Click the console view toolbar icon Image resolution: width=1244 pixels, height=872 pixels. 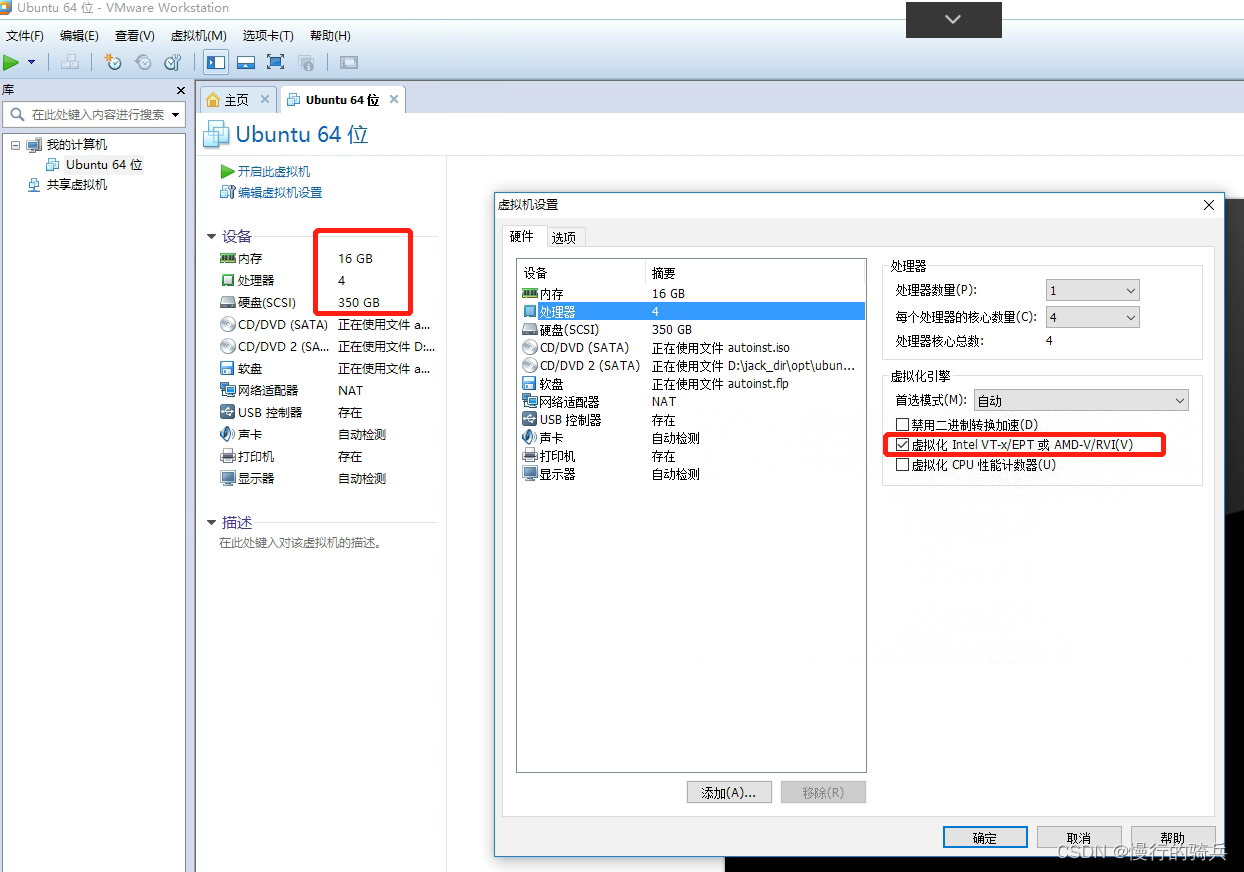click(x=348, y=62)
